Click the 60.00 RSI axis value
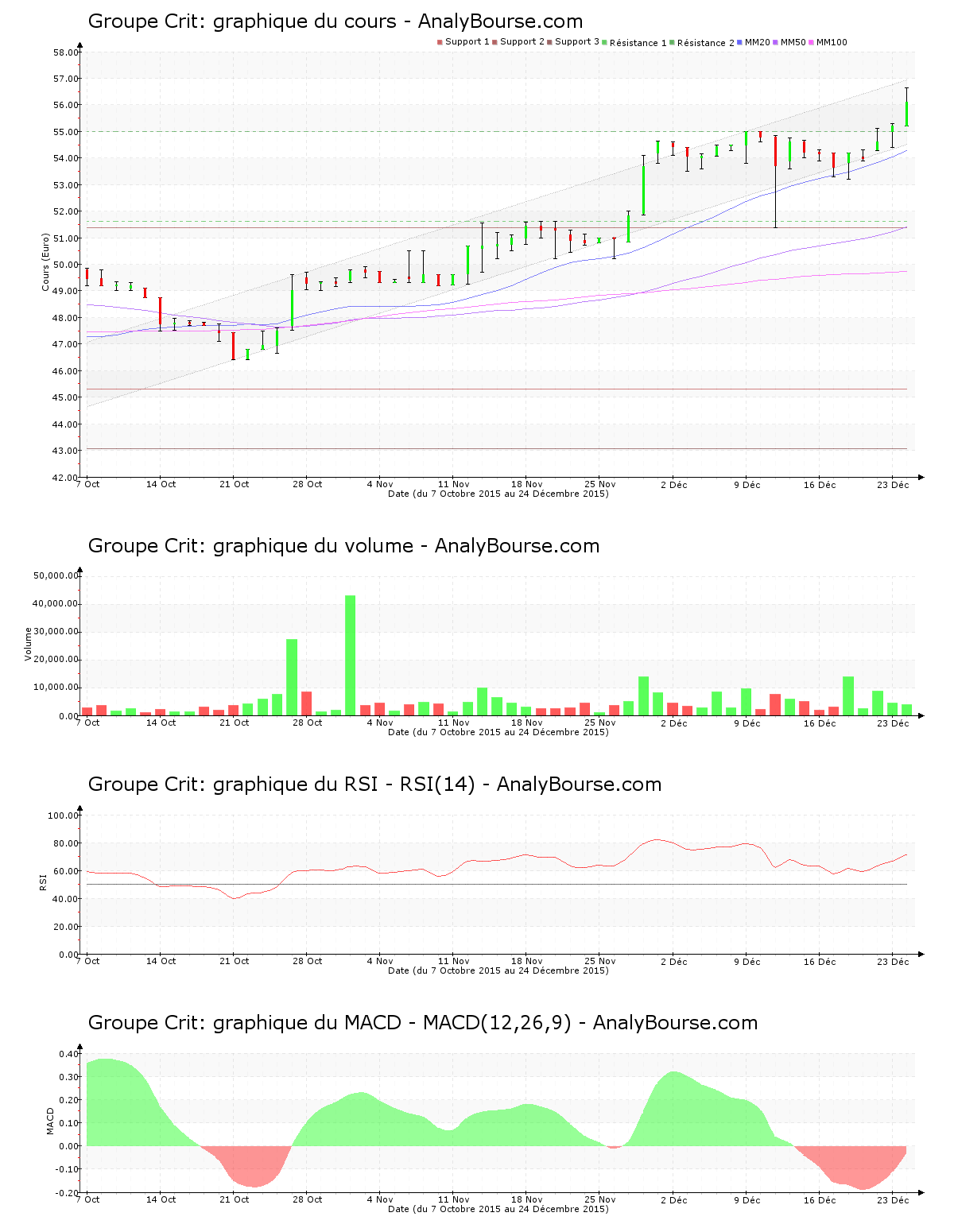The width and height of the screenshot is (954, 1232). pyautogui.click(x=66, y=871)
